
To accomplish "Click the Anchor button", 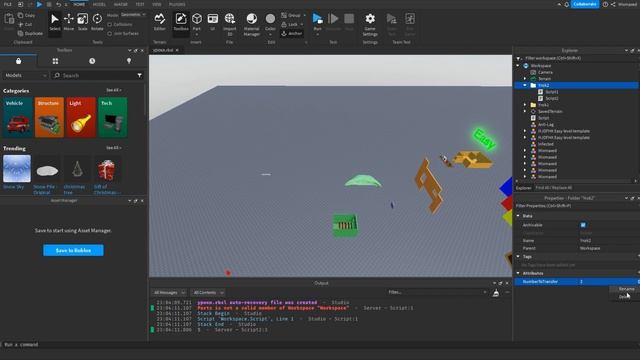I will [x=292, y=33].
